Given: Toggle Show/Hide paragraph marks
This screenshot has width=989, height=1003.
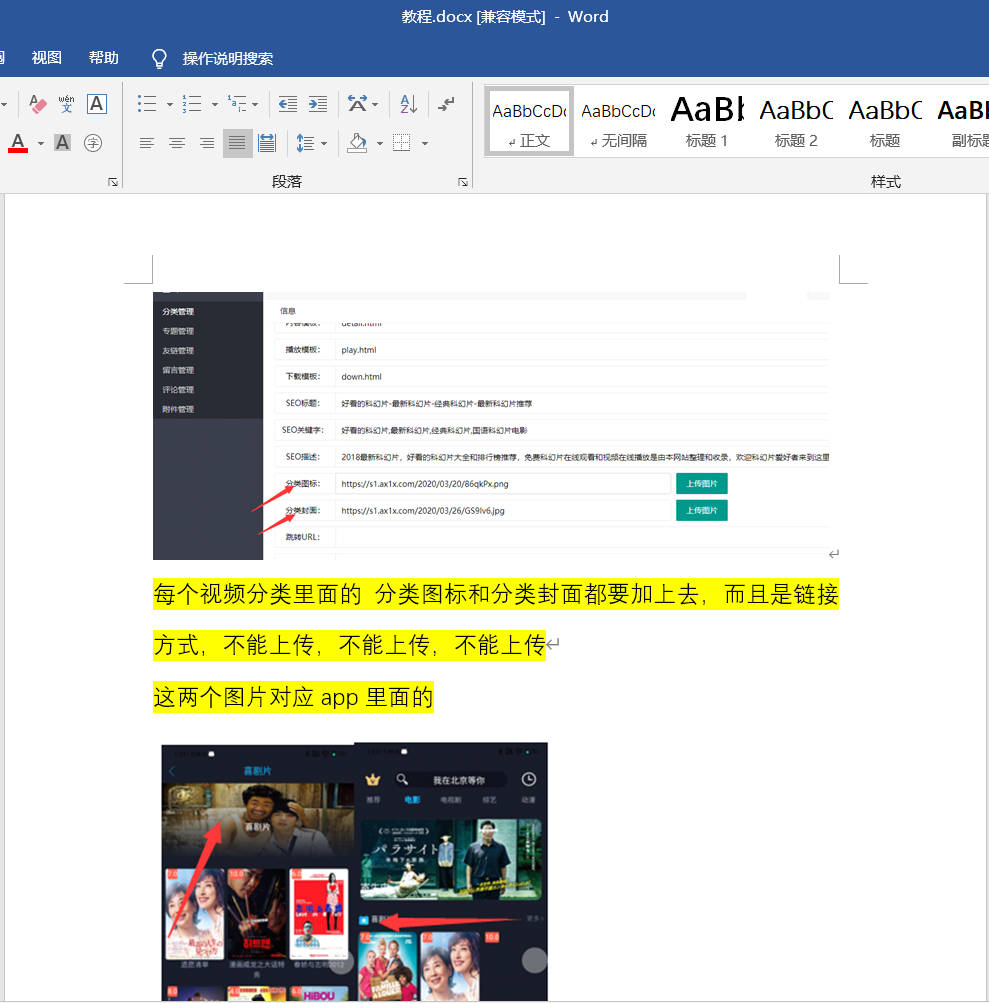Looking at the screenshot, I should click(446, 104).
